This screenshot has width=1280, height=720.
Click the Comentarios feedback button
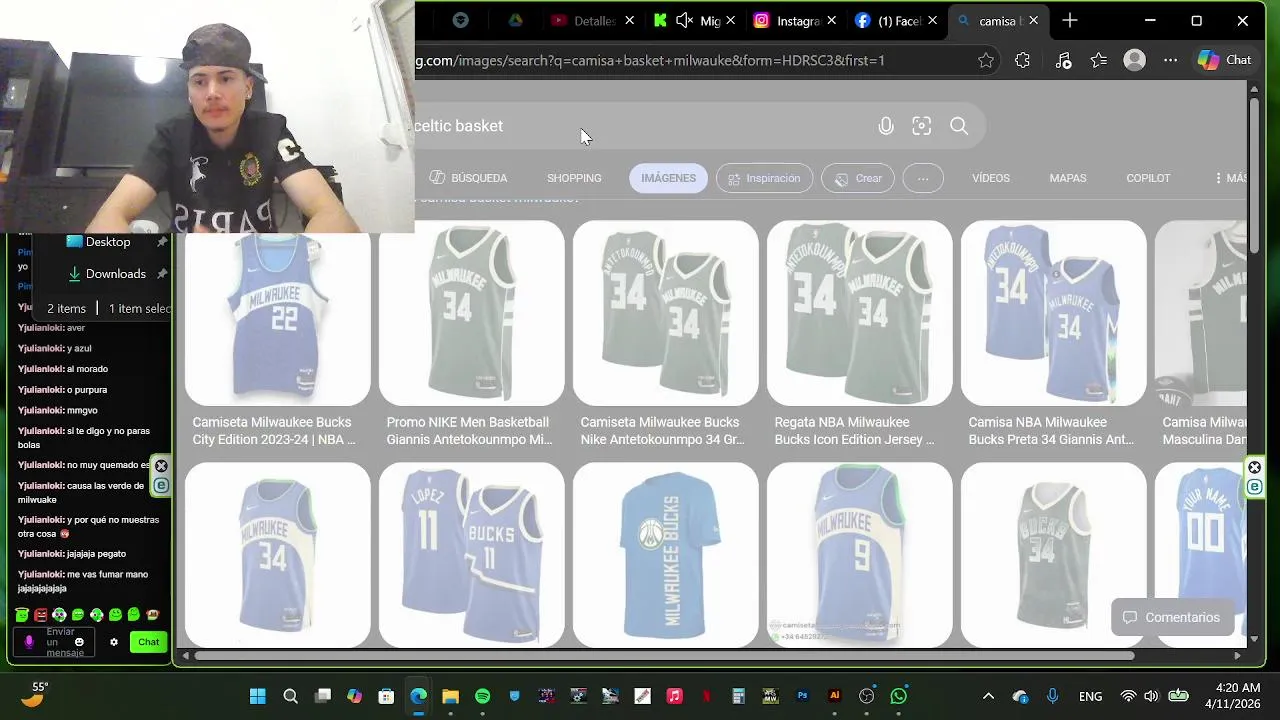(x=1171, y=618)
